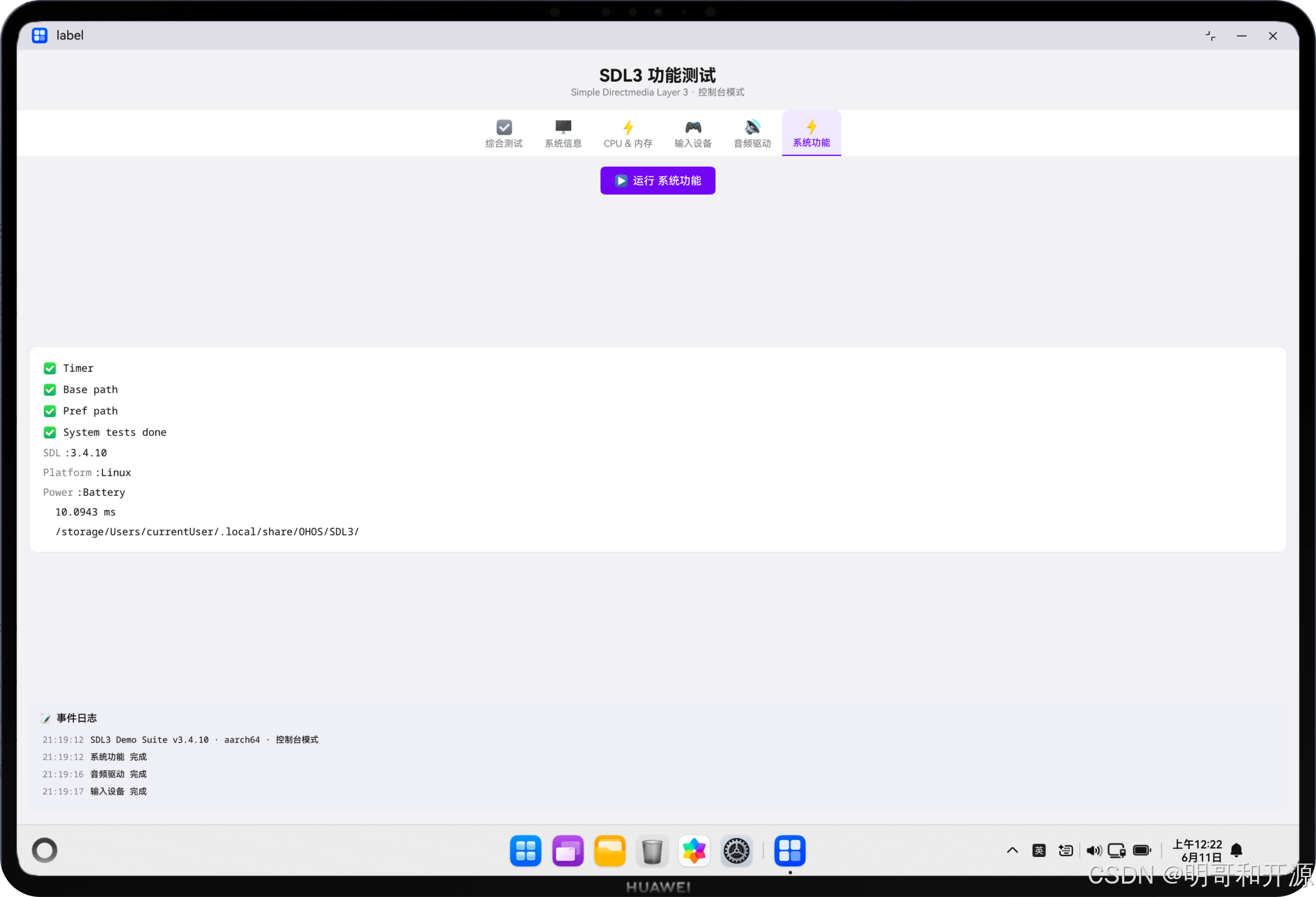Image resolution: width=1316 pixels, height=897 pixels.
Task: Open the volume speaker tray icon
Action: coord(1094,850)
